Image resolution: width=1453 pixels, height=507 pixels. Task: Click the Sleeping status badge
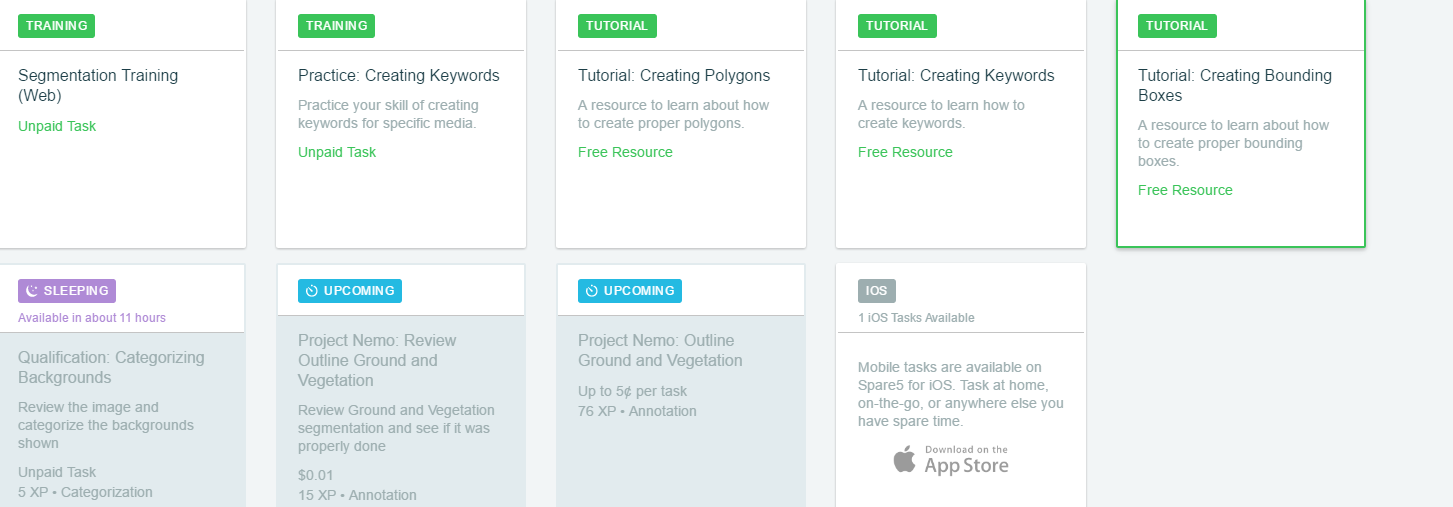coord(67,291)
